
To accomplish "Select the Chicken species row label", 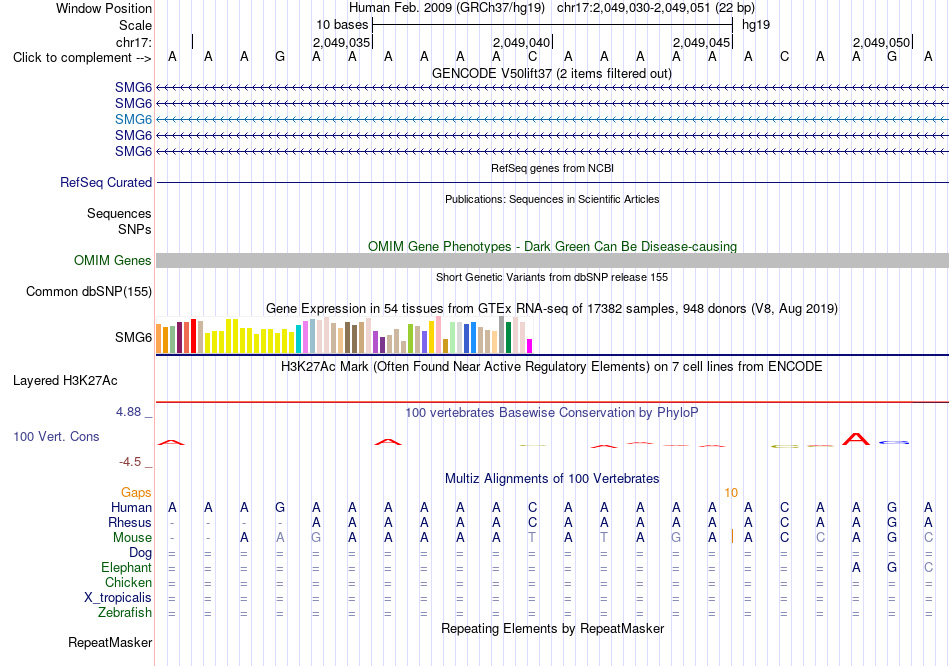I will click(128, 582).
